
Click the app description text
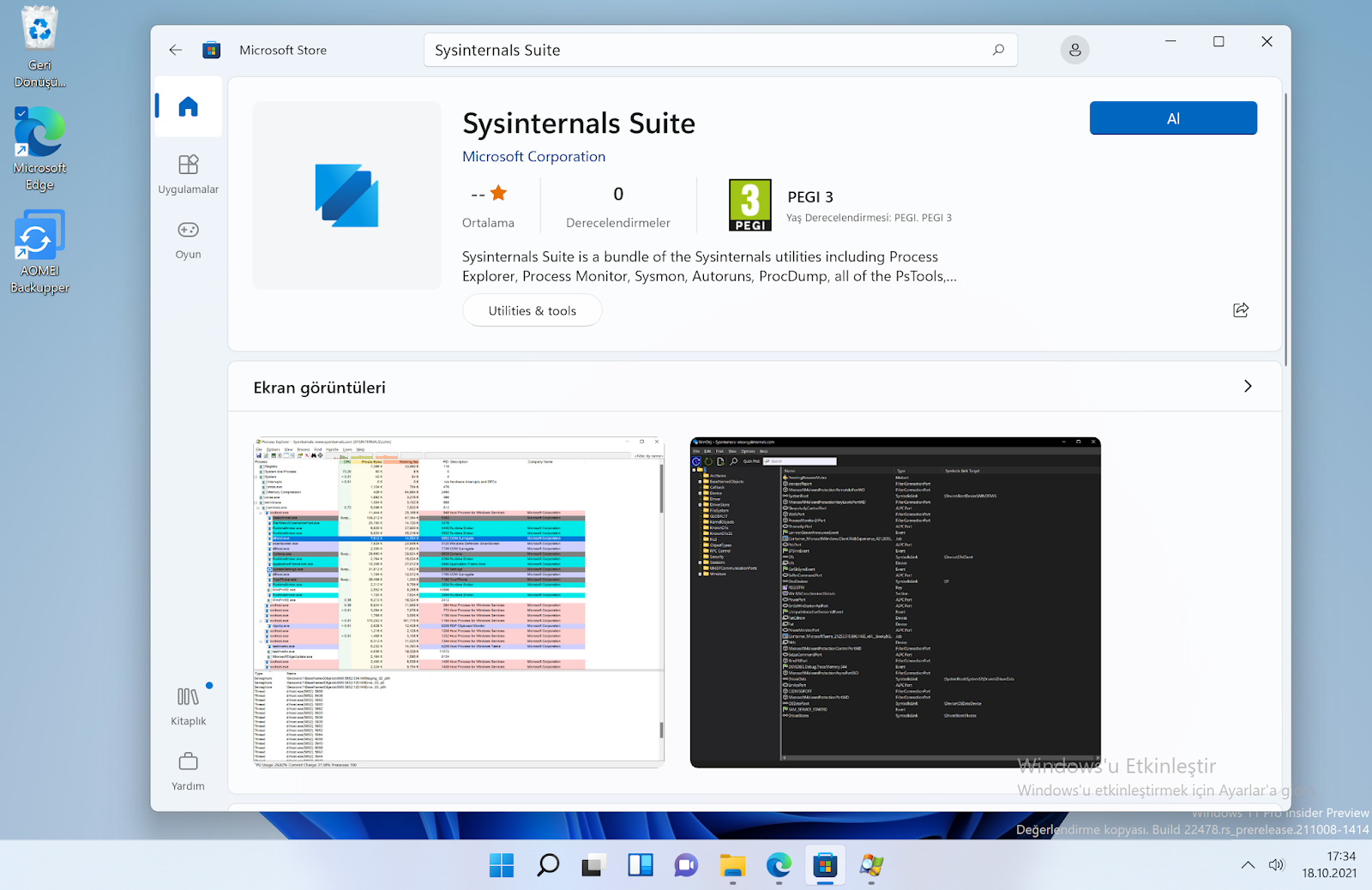[x=709, y=266]
